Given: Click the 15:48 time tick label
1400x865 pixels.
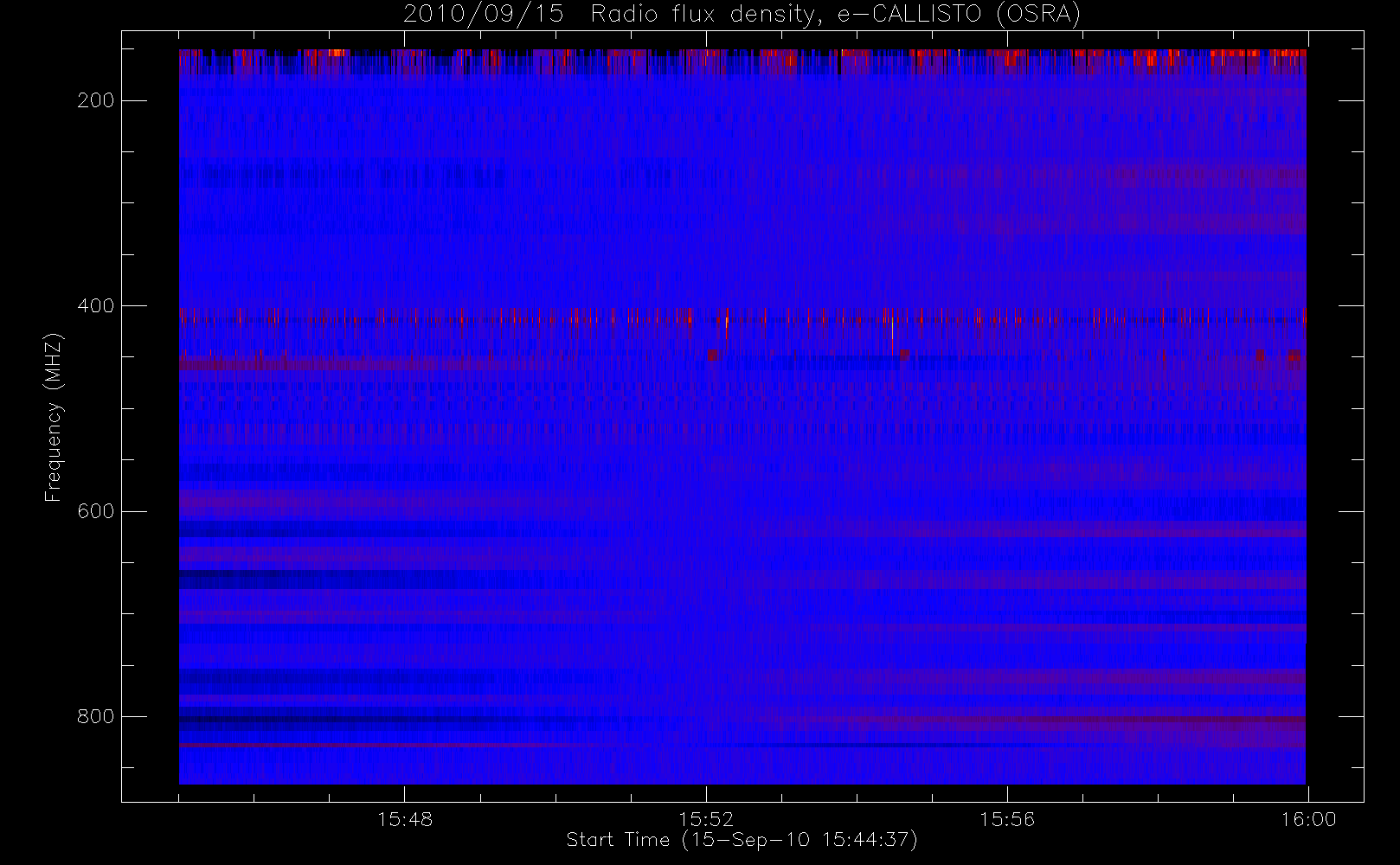Looking at the screenshot, I should [x=405, y=819].
